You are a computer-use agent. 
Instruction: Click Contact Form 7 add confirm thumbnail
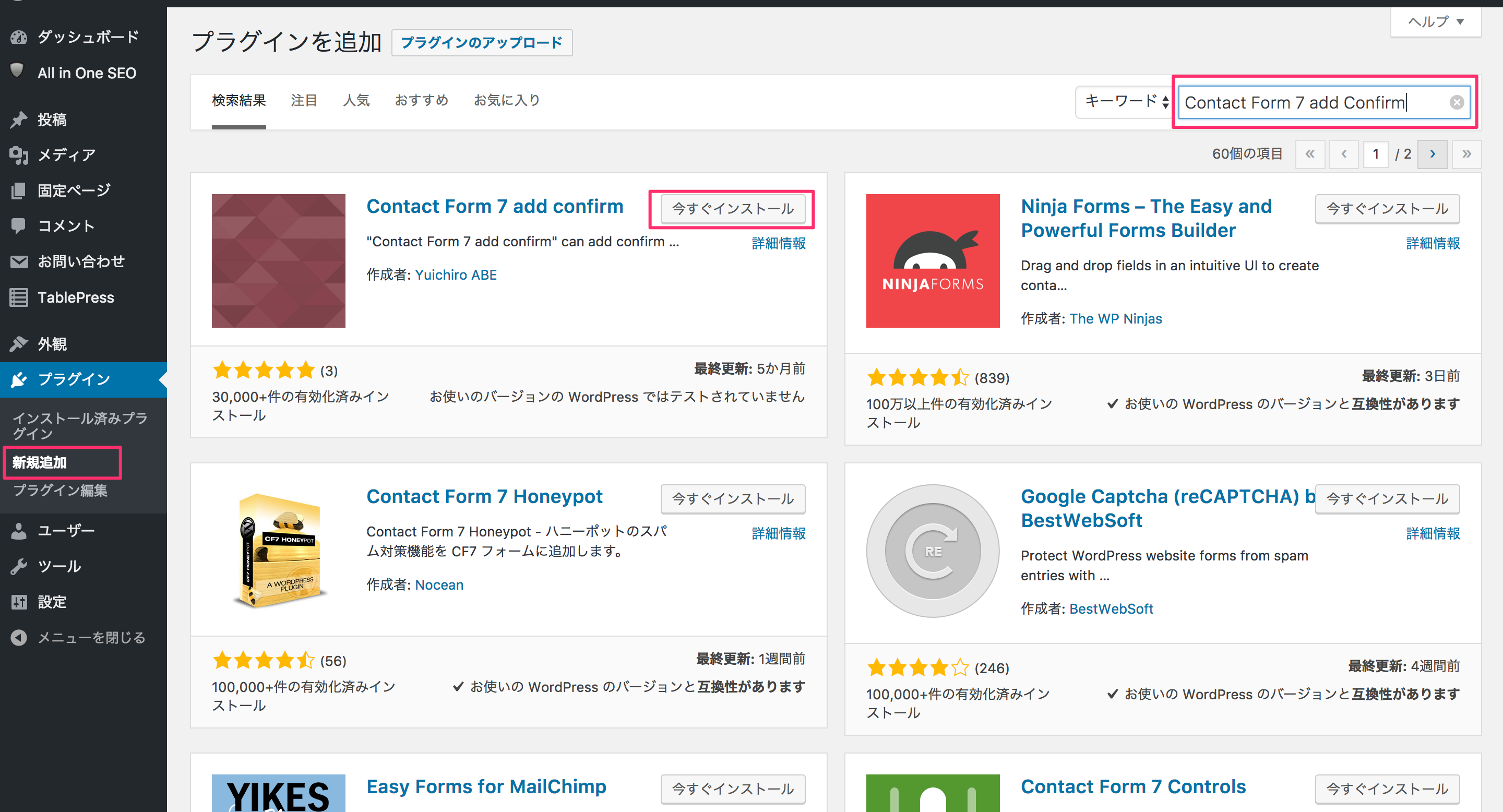click(278, 261)
